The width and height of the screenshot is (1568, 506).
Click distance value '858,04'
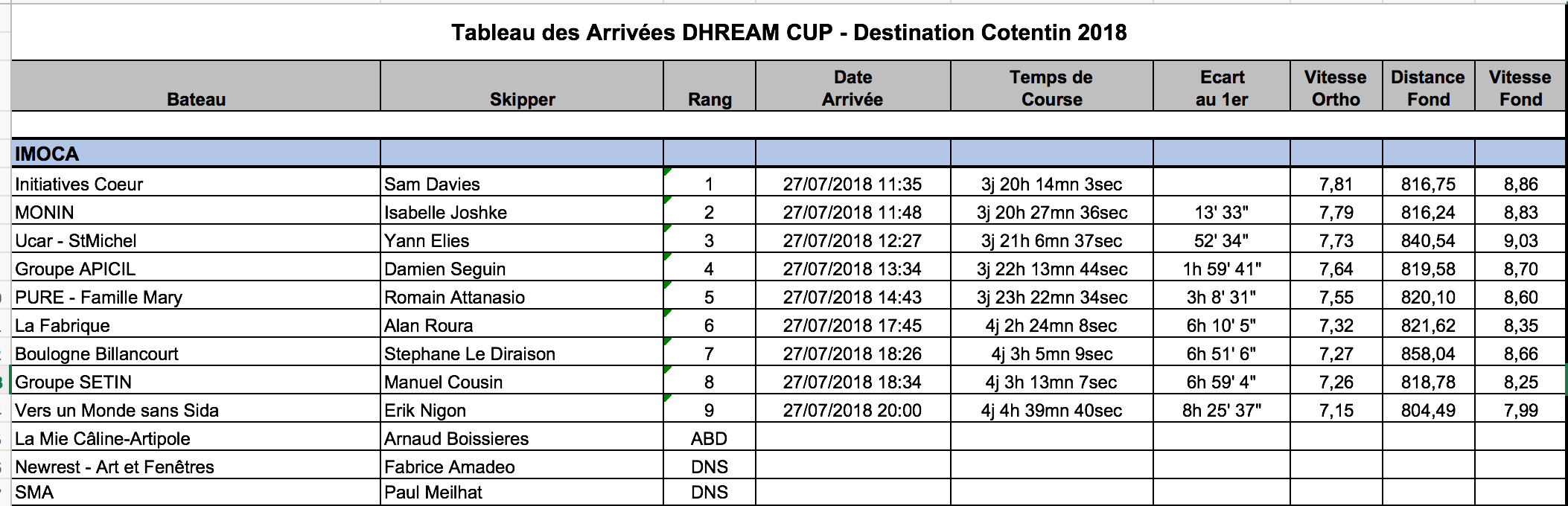tap(1428, 353)
